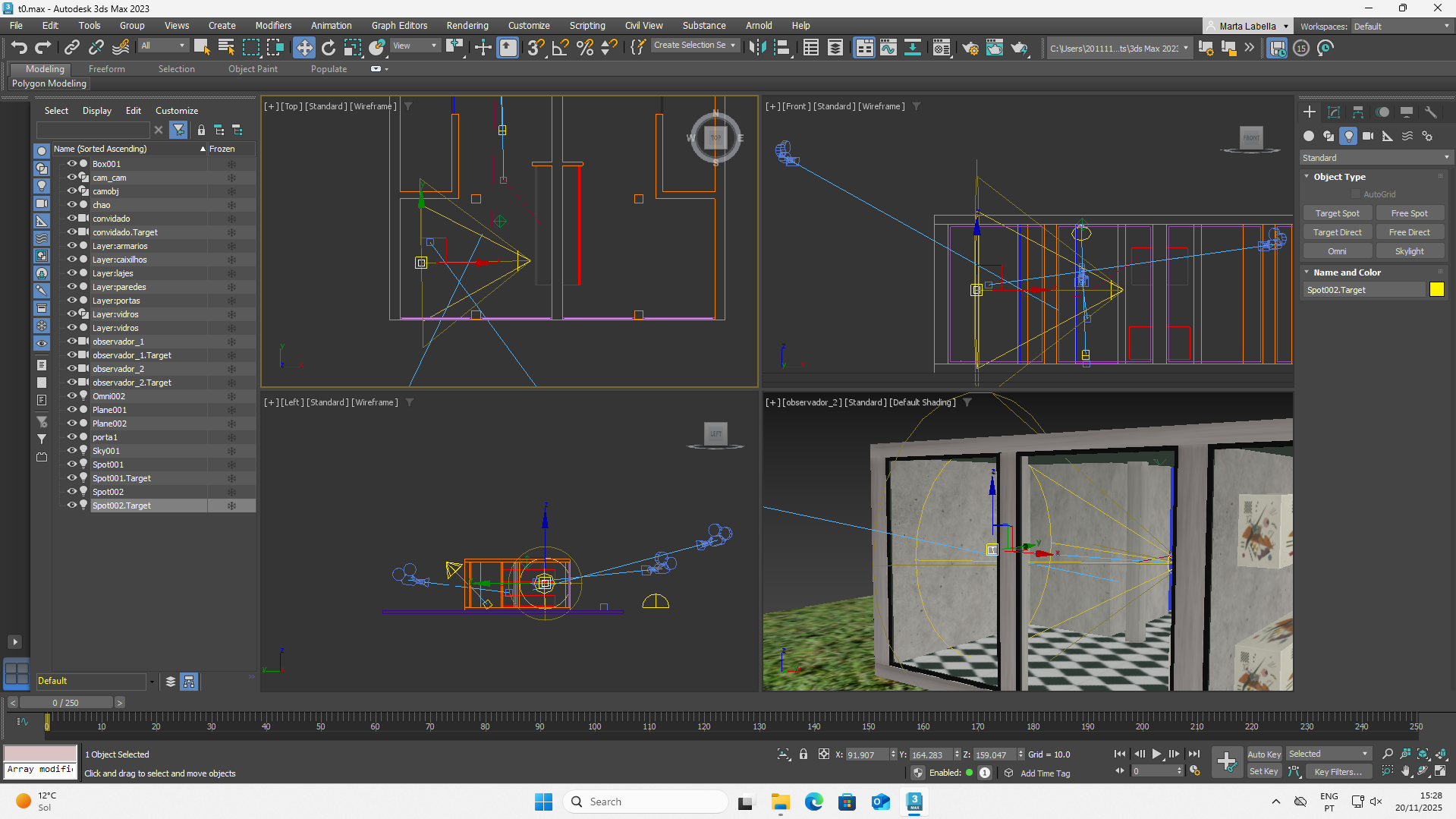Collapse the Object Type rollout
Viewport: 1456px width, 819px height.
click(x=1339, y=177)
